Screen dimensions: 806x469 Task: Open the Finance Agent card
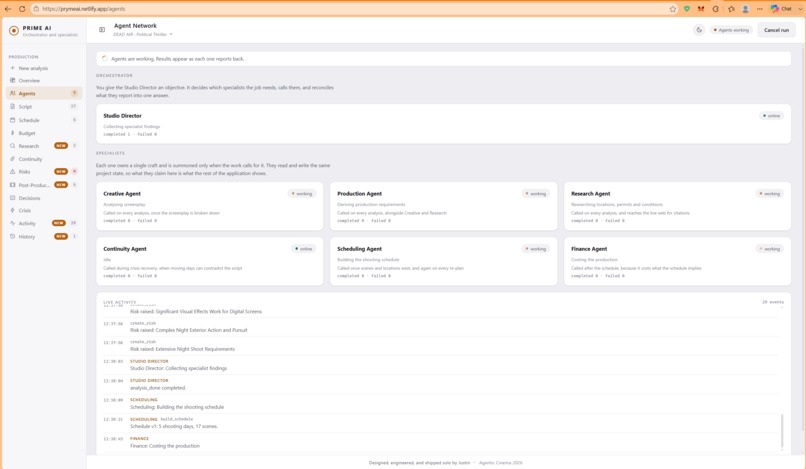(677, 261)
